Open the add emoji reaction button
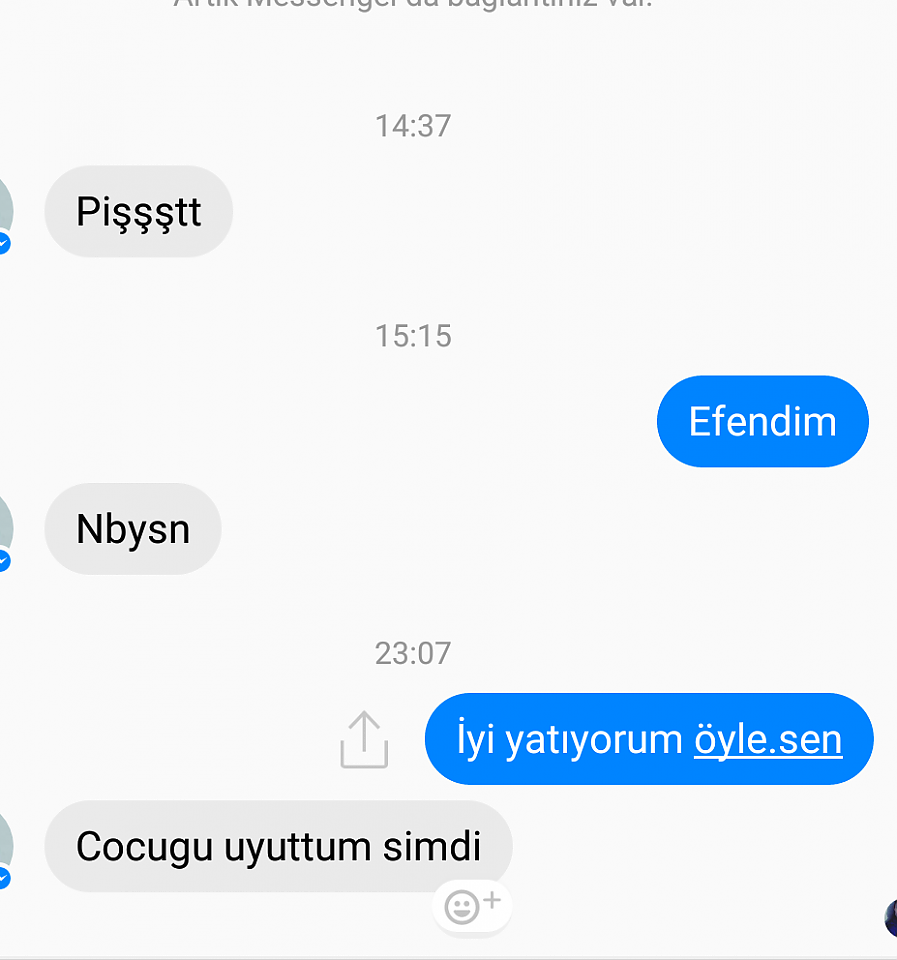 [472, 906]
